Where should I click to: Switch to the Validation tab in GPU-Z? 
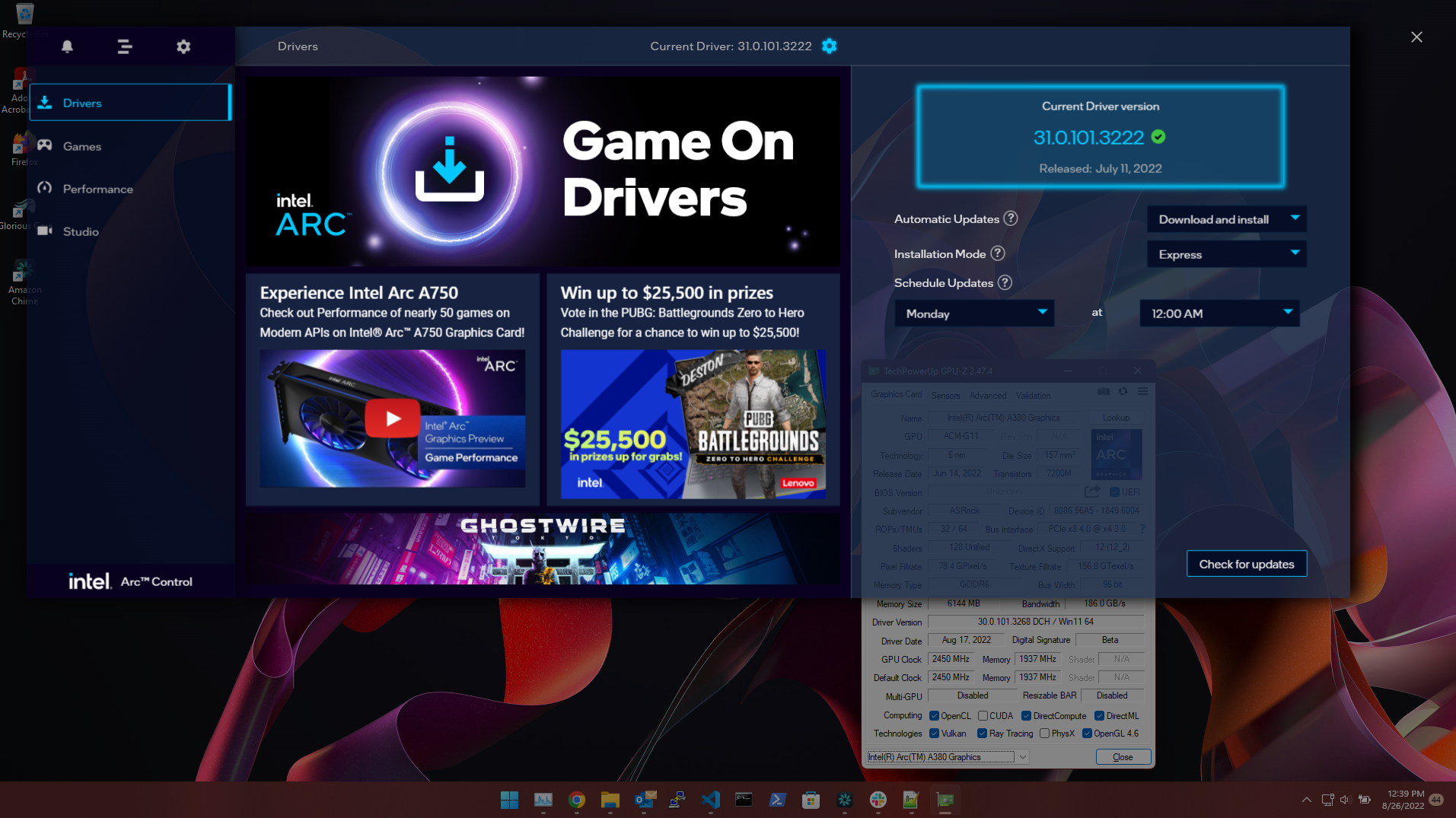(1033, 396)
